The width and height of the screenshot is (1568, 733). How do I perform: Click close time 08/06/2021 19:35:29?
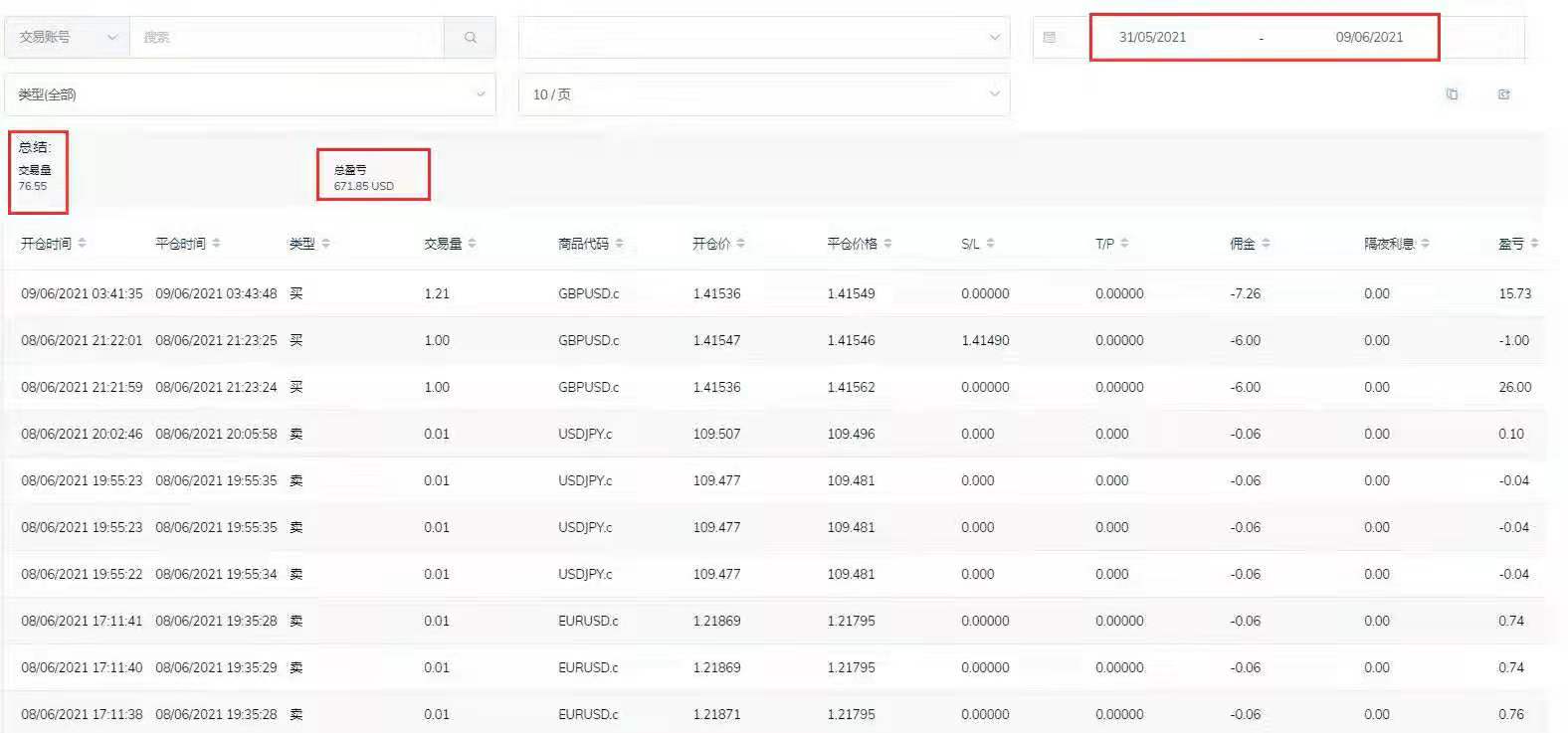[216, 668]
